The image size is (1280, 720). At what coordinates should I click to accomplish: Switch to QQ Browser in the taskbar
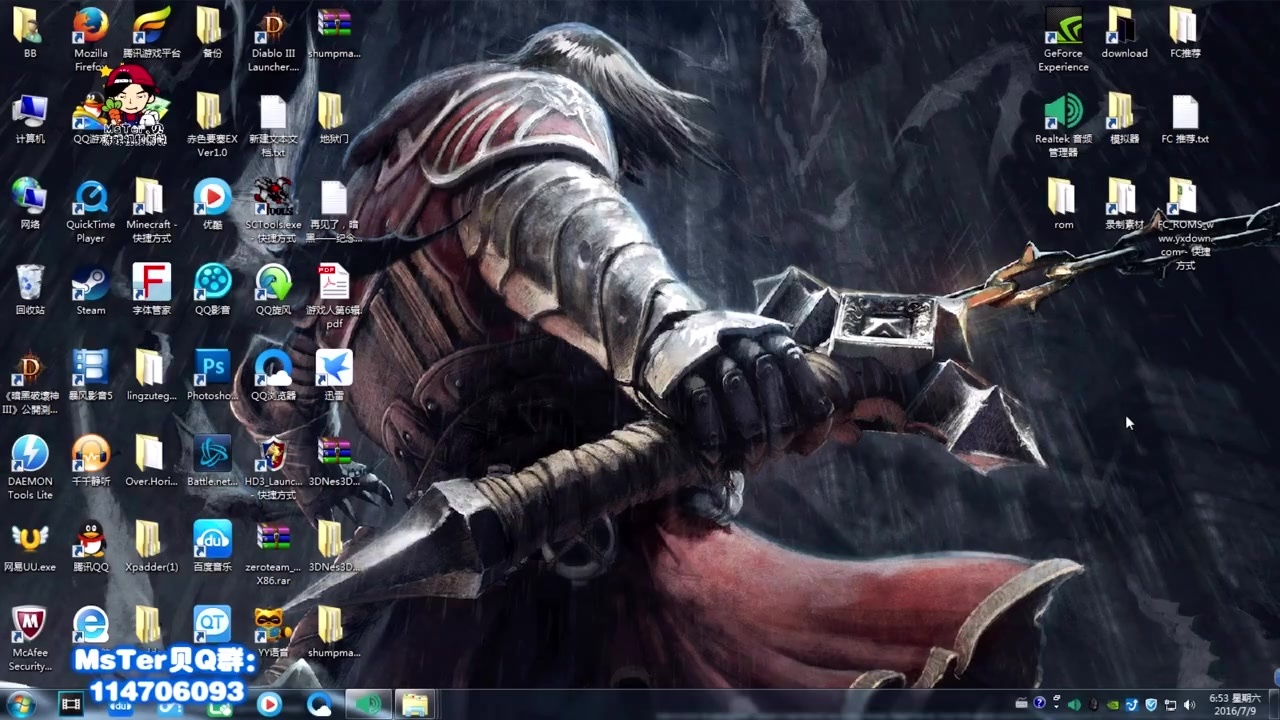click(x=319, y=704)
